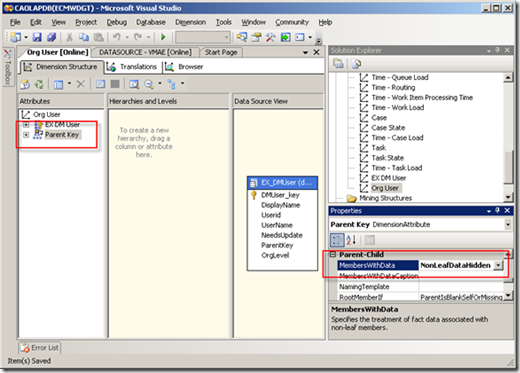
Task: Open the Dimension menu
Action: tap(190, 22)
